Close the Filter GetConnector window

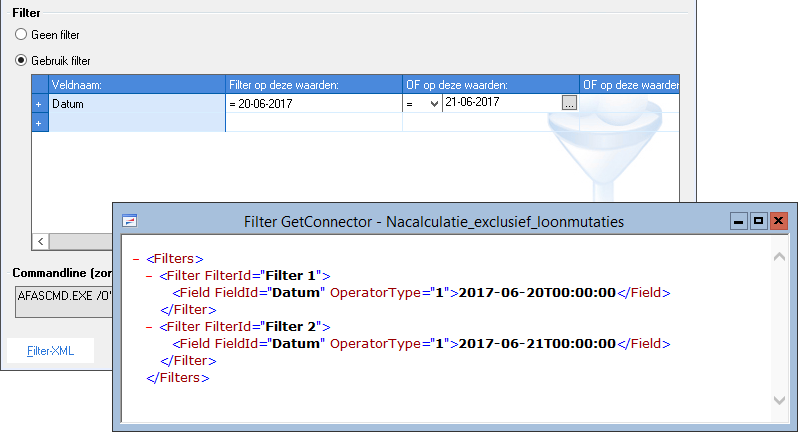coord(779,221)
